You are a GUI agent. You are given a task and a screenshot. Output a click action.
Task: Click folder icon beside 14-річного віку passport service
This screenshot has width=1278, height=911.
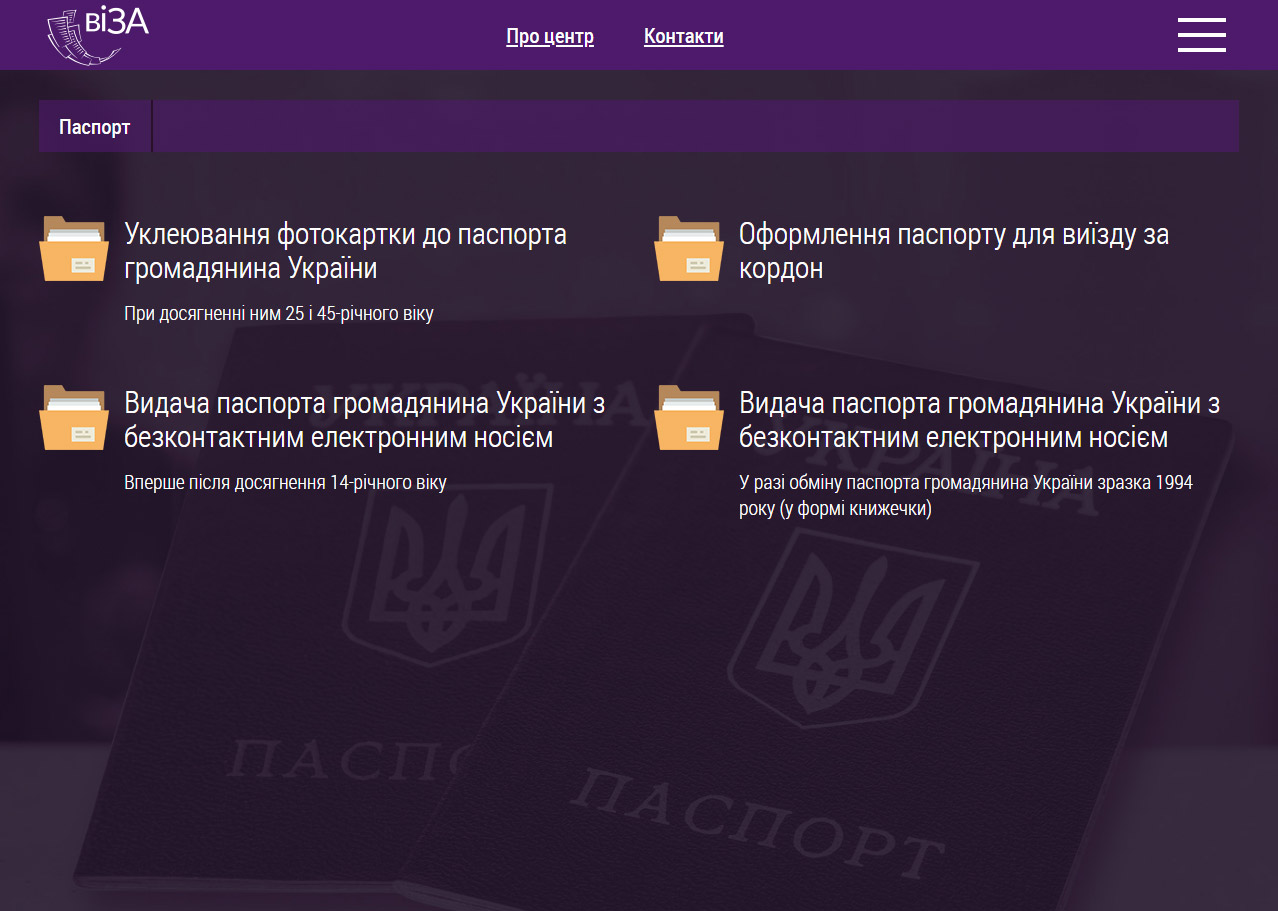pos(74,418)
